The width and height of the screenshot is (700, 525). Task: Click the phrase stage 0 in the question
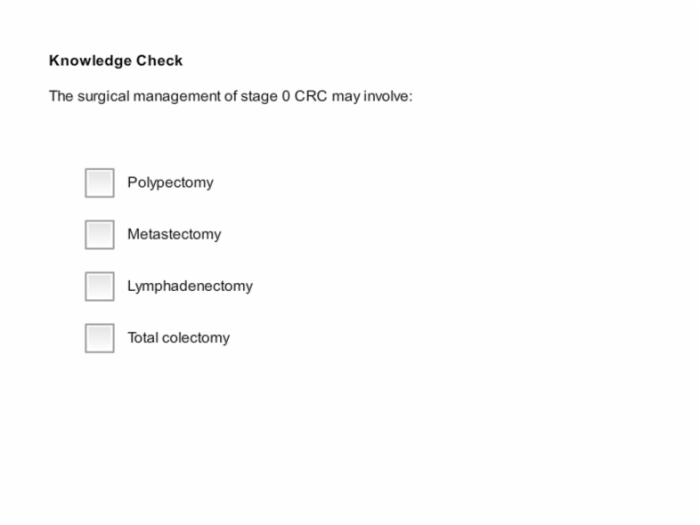pos(265,96)
